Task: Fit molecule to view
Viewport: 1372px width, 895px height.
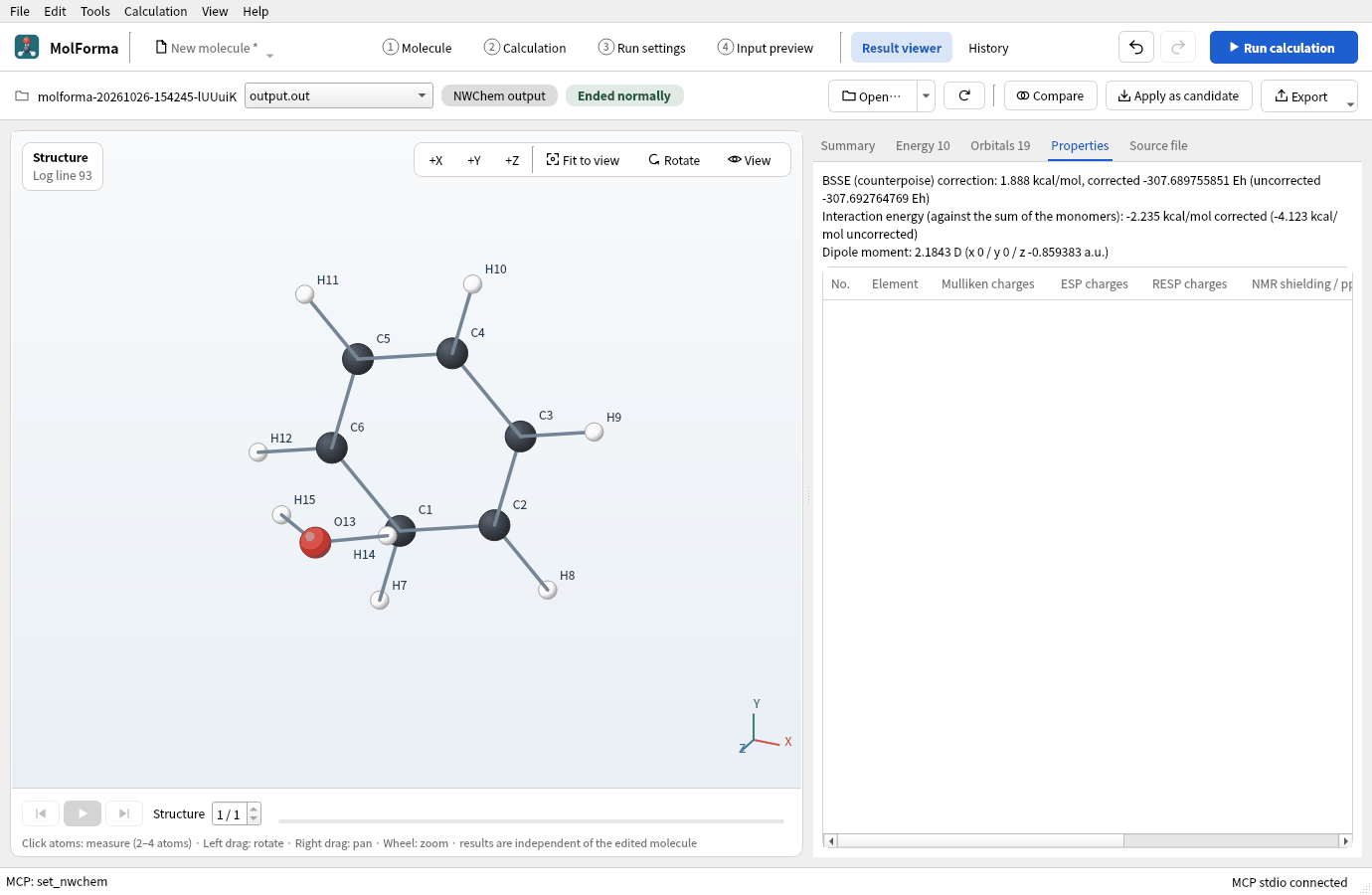Action: (x=583, y=160)
